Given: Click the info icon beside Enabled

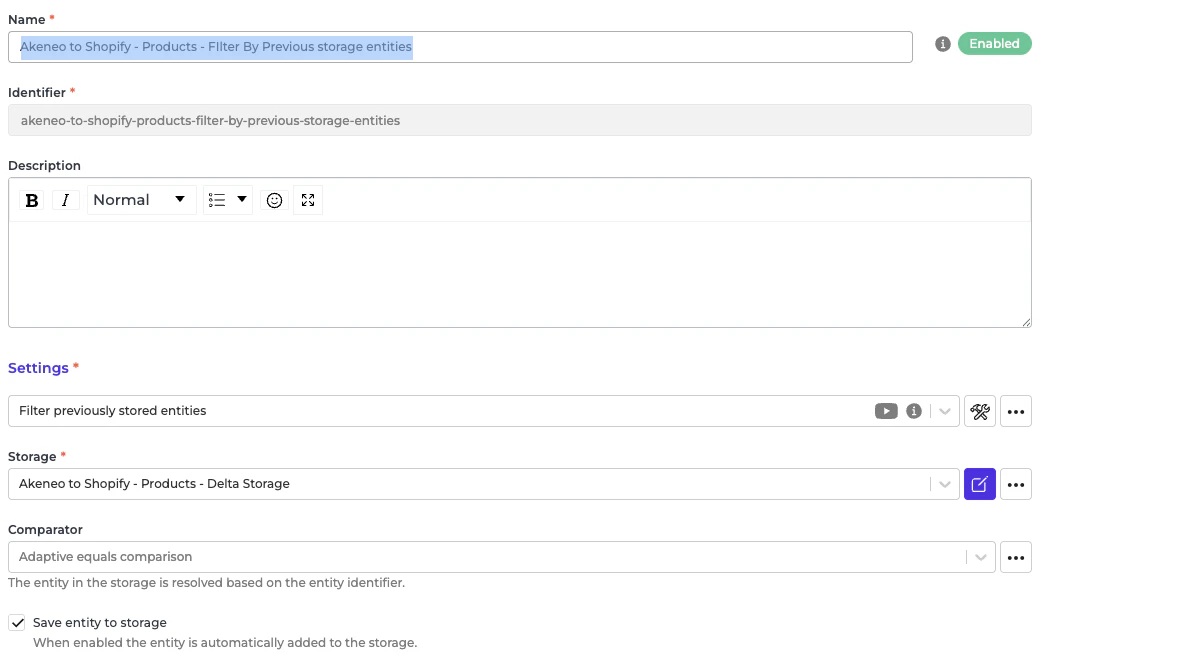Looking at the screenshot, I should click(943, 44).
